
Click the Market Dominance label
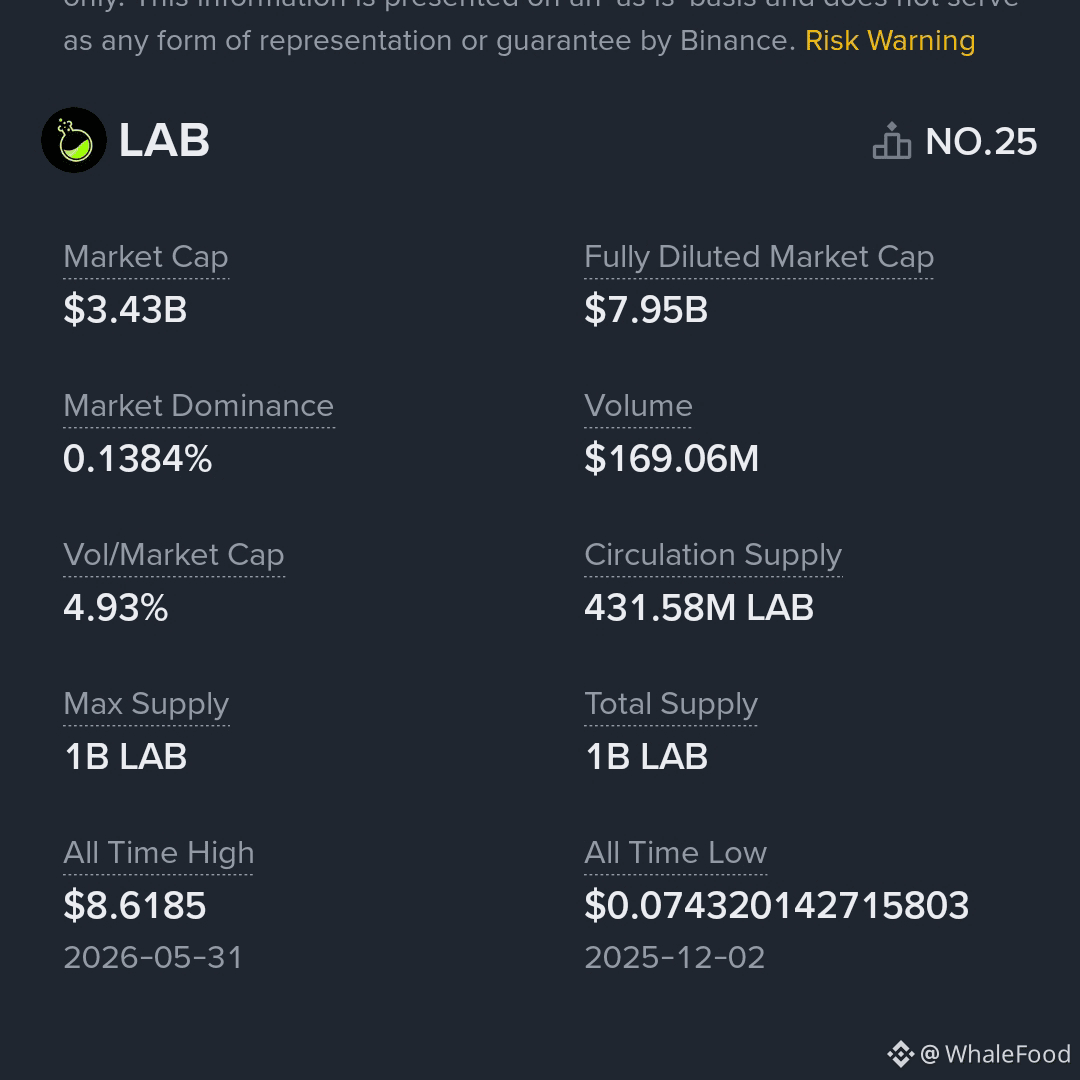(x=198, y=406)
